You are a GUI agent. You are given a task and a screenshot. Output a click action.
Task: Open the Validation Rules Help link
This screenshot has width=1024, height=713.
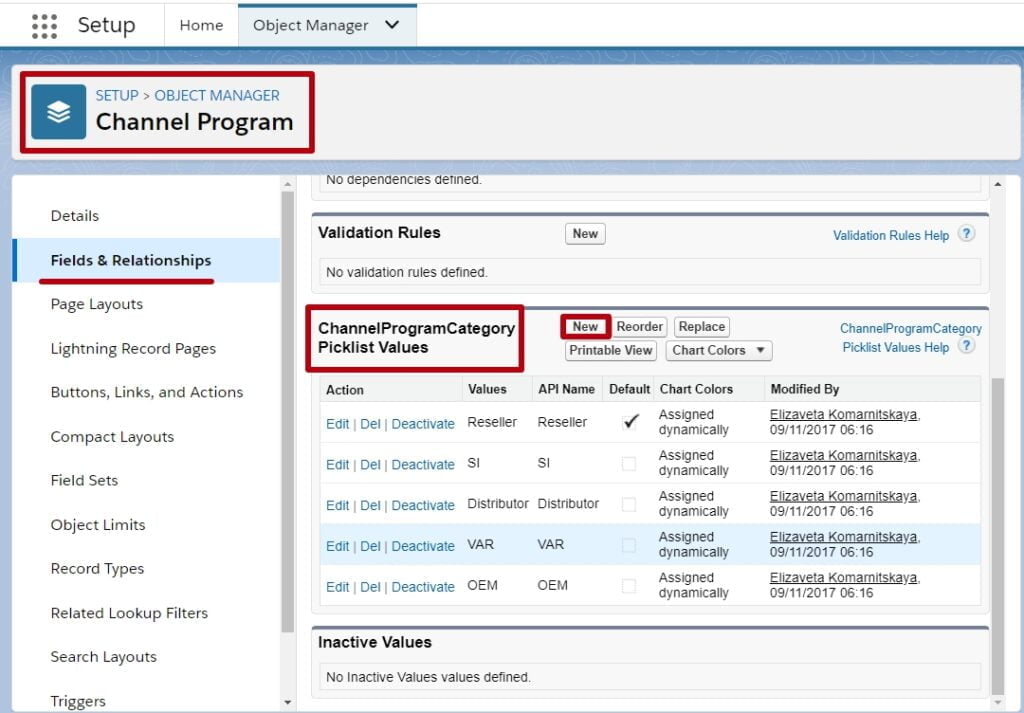point(891,236)
